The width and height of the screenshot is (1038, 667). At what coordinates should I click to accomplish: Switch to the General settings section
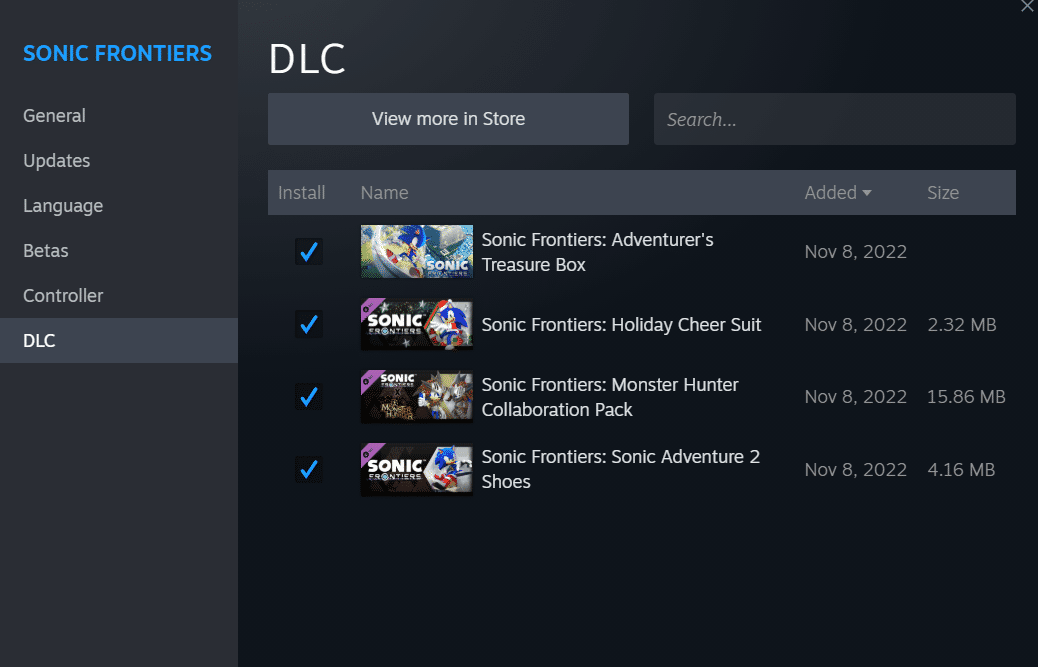click(x=54, y=115)
